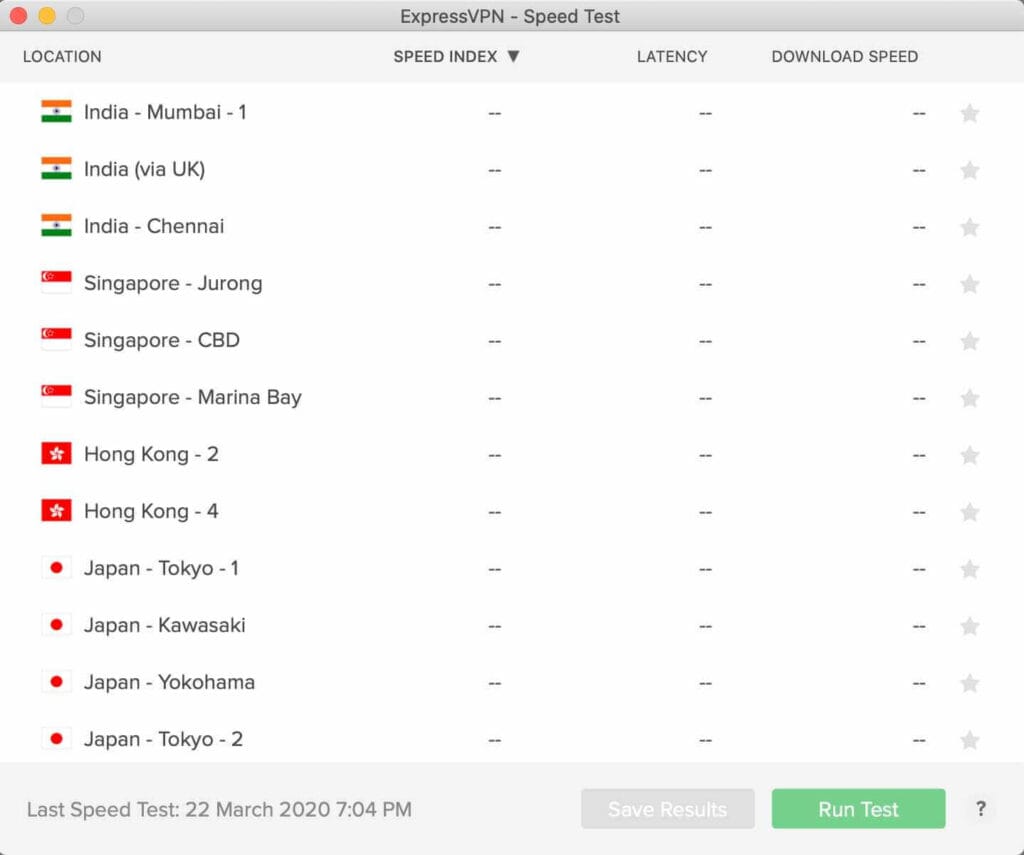Toggle the favorite star for Hong Kong - 4
Image resolution: width=1024 pixels, height=855 pixels.
(970, 512)
